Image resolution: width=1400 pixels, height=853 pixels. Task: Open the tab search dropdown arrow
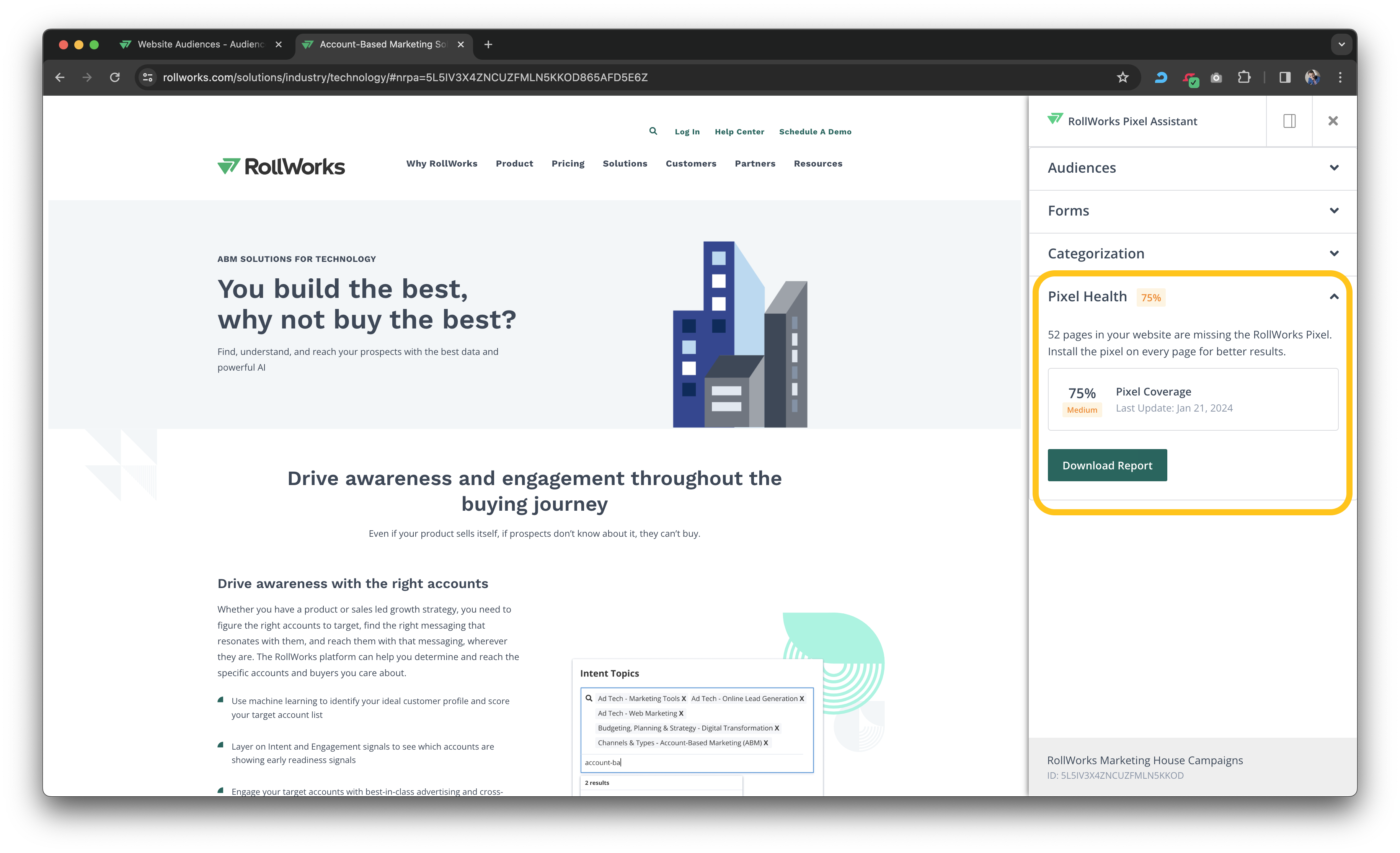click(1341, 44)
